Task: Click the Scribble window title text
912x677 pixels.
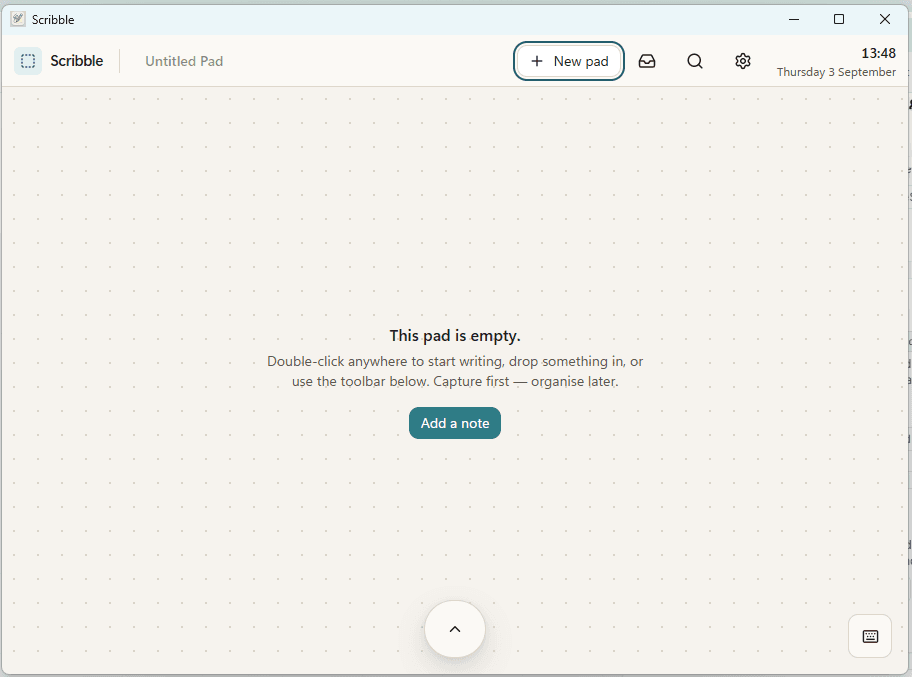Action: coord(53,20)
